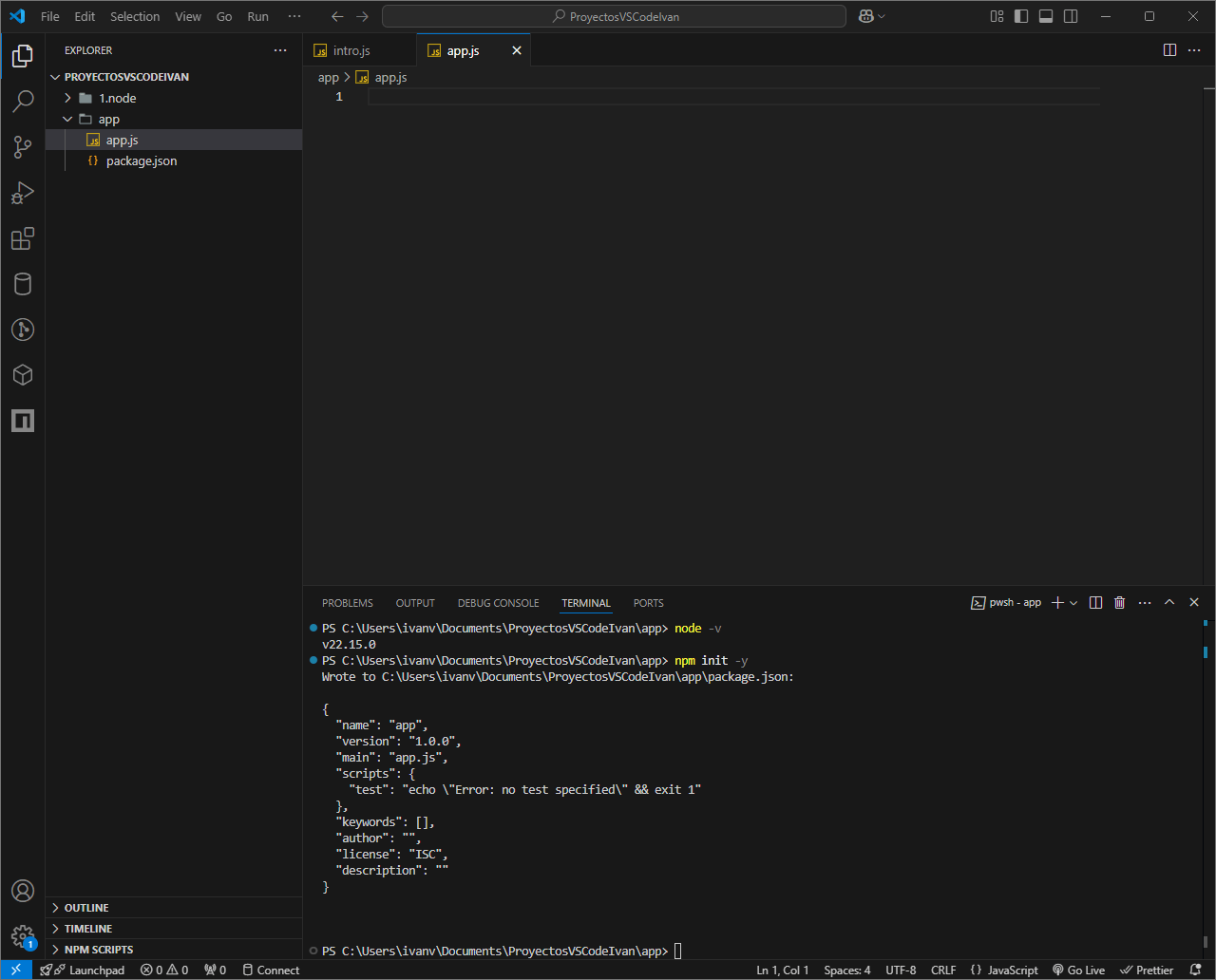The height and width of the screenshot is (980, 1216).
Task: Open the Run and Debug panel
Action: point(23,193)
